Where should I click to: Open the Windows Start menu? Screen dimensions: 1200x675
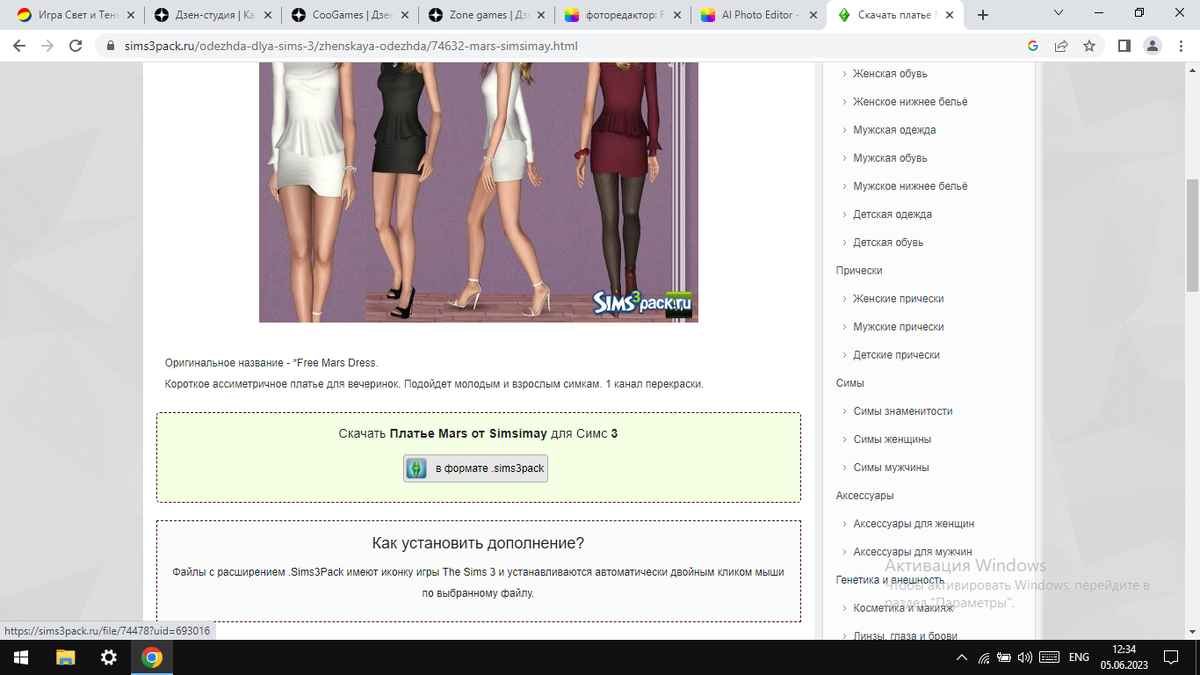coord(20,657)
